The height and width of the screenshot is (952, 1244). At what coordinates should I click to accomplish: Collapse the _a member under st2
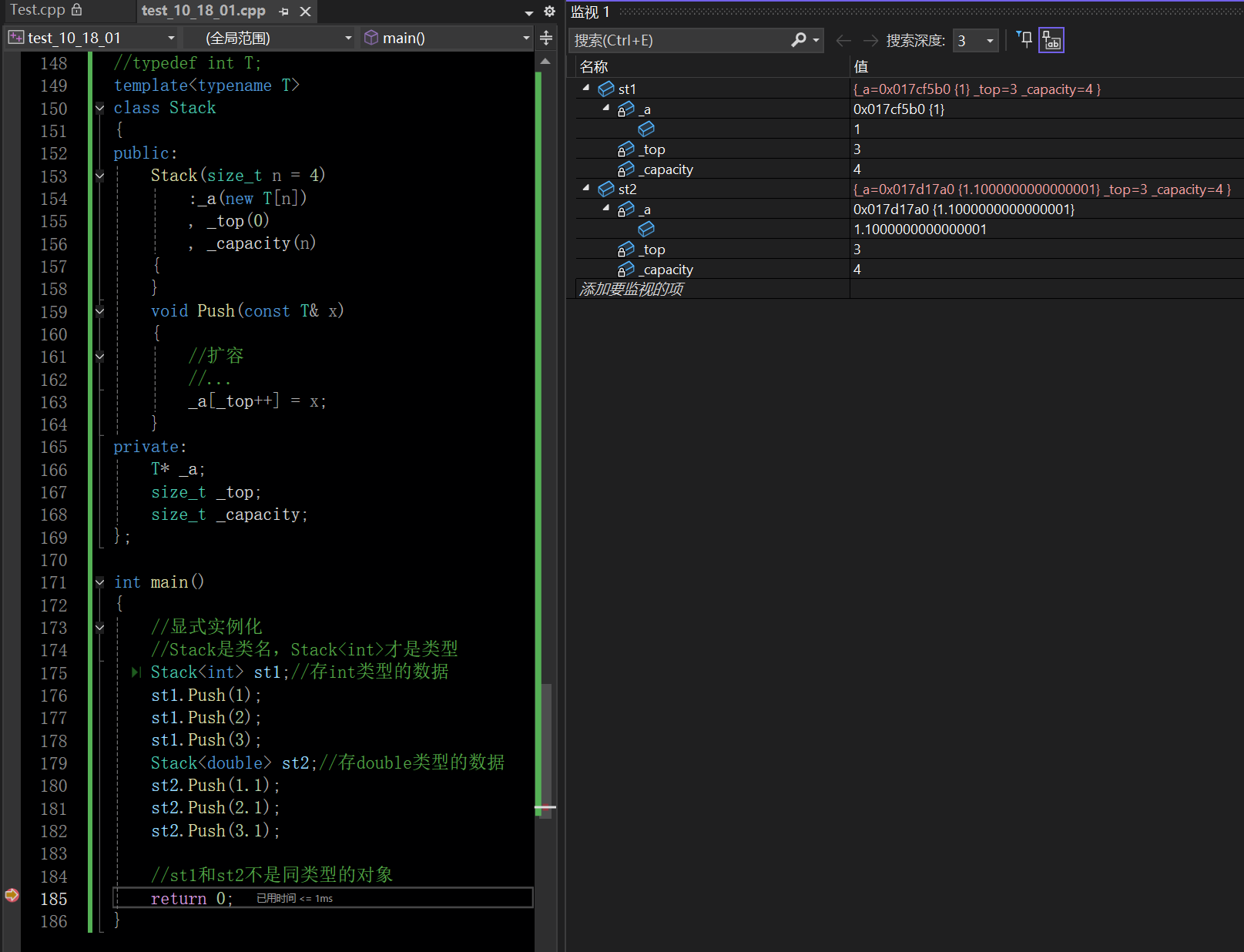606,209
